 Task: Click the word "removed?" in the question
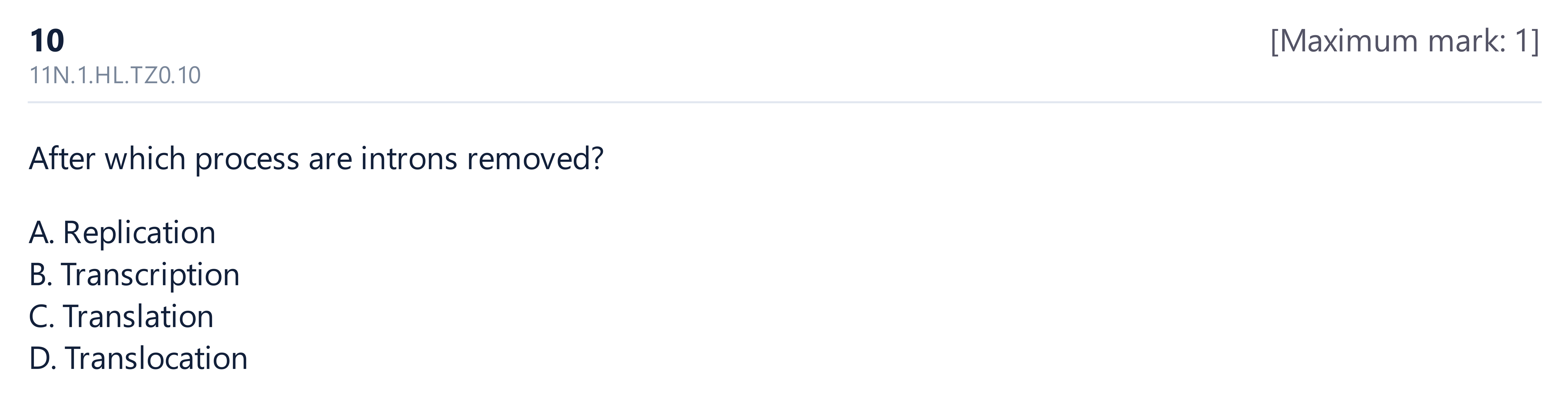(x=535, y=159)
